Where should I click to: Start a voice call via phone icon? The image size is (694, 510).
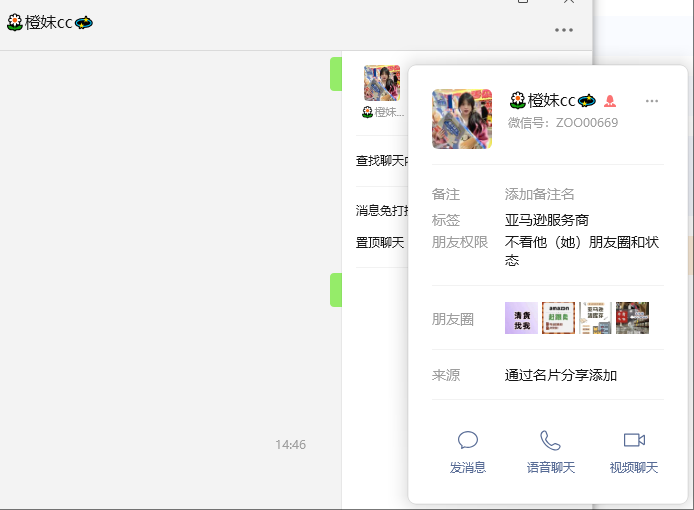550,440
